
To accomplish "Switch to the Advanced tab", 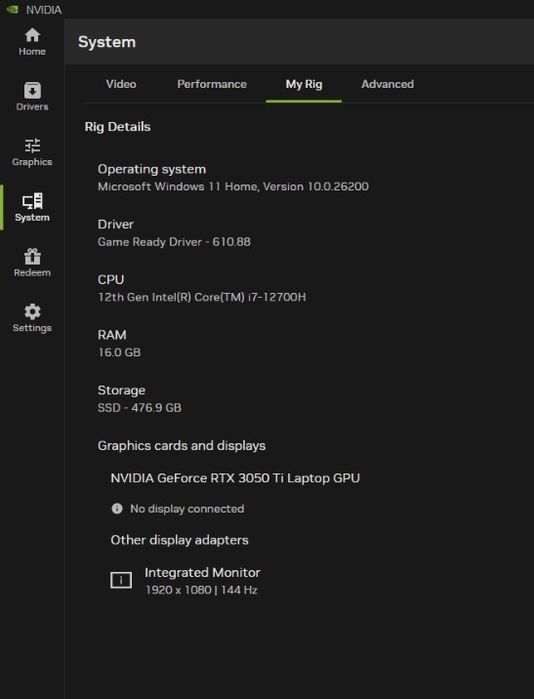I will pos(387,84).
